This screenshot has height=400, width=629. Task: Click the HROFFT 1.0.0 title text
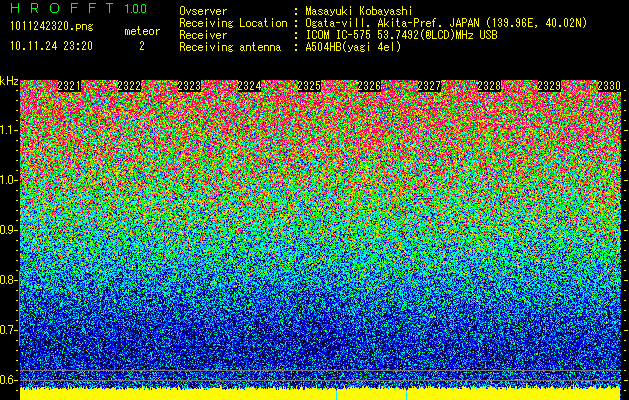click(x=79, y=8)
